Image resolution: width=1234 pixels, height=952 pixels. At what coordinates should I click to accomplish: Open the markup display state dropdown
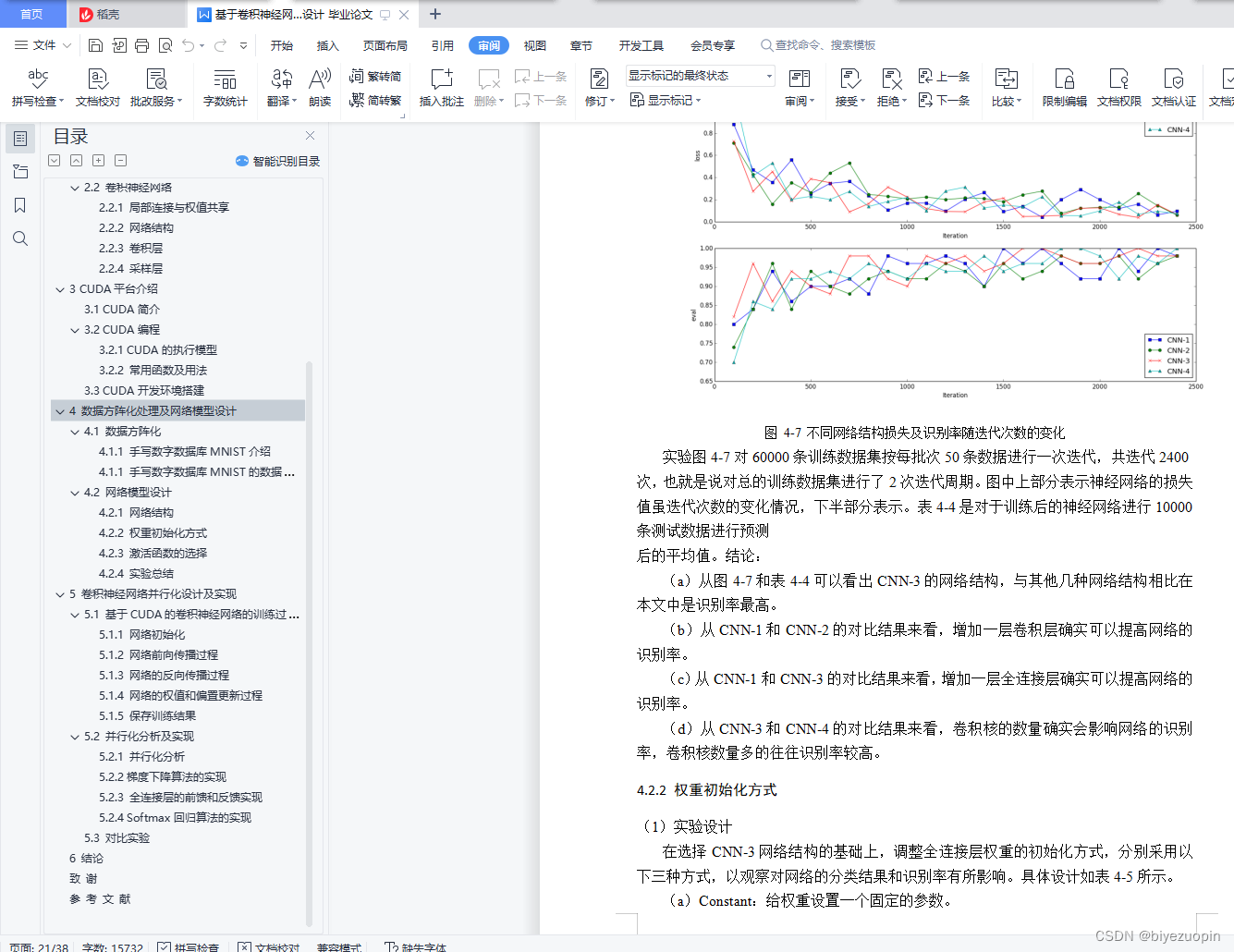(x=700, y=76)
